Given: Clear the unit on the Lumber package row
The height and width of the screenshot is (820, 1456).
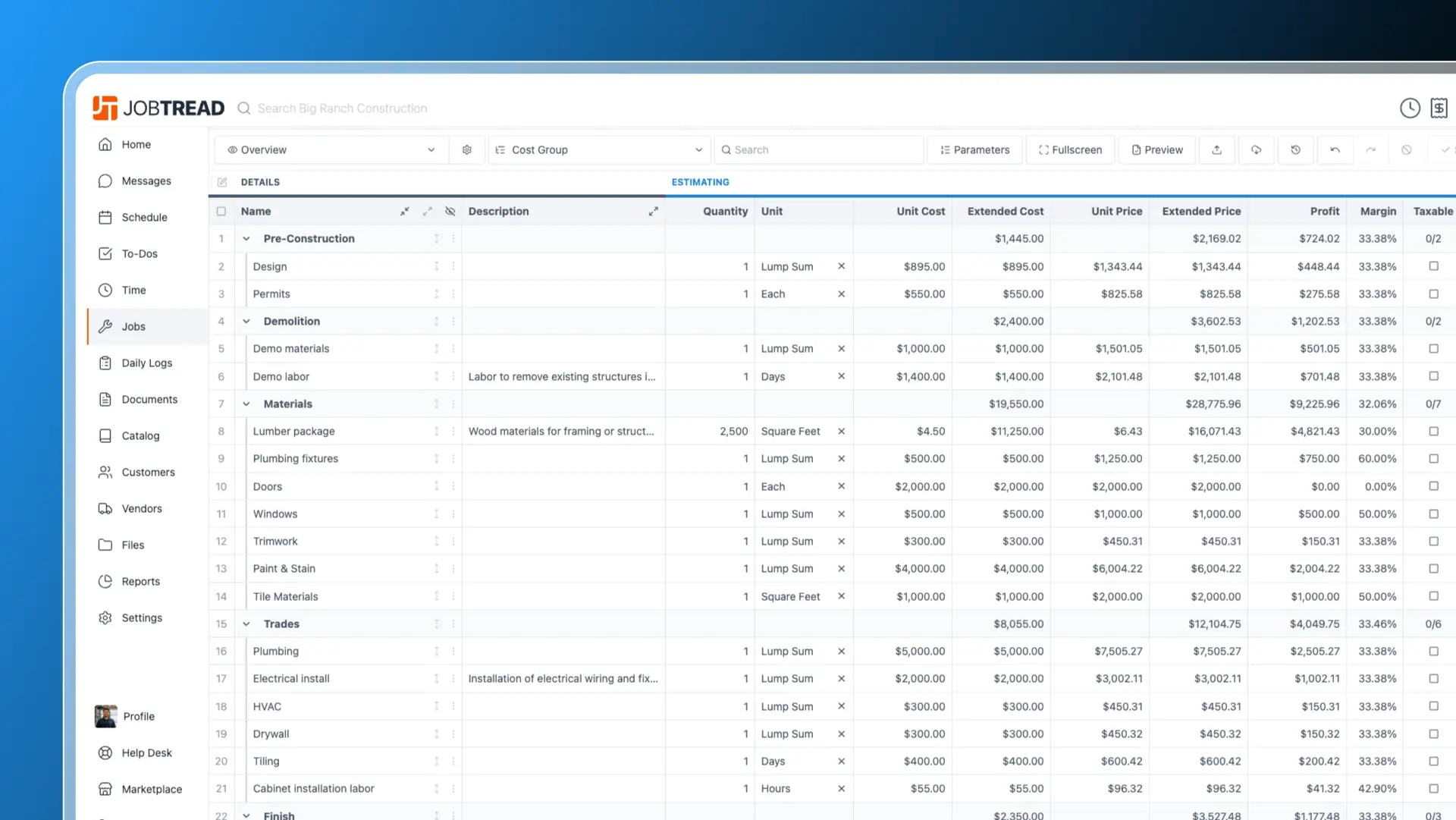Looking at the screenshot, I should click(x=841, y=431).
